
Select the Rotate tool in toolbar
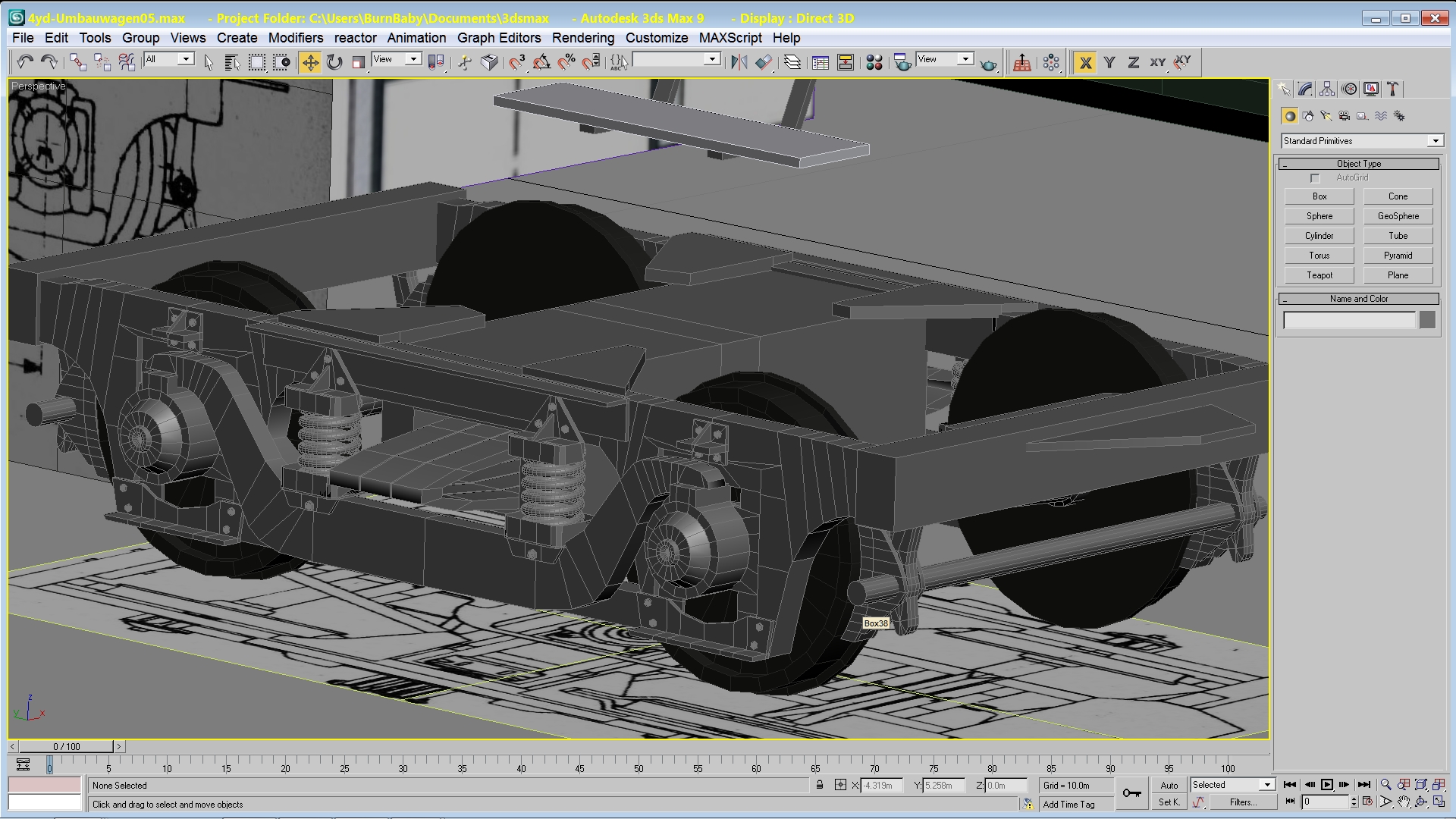pyautogui.click(x=334, y=62)
